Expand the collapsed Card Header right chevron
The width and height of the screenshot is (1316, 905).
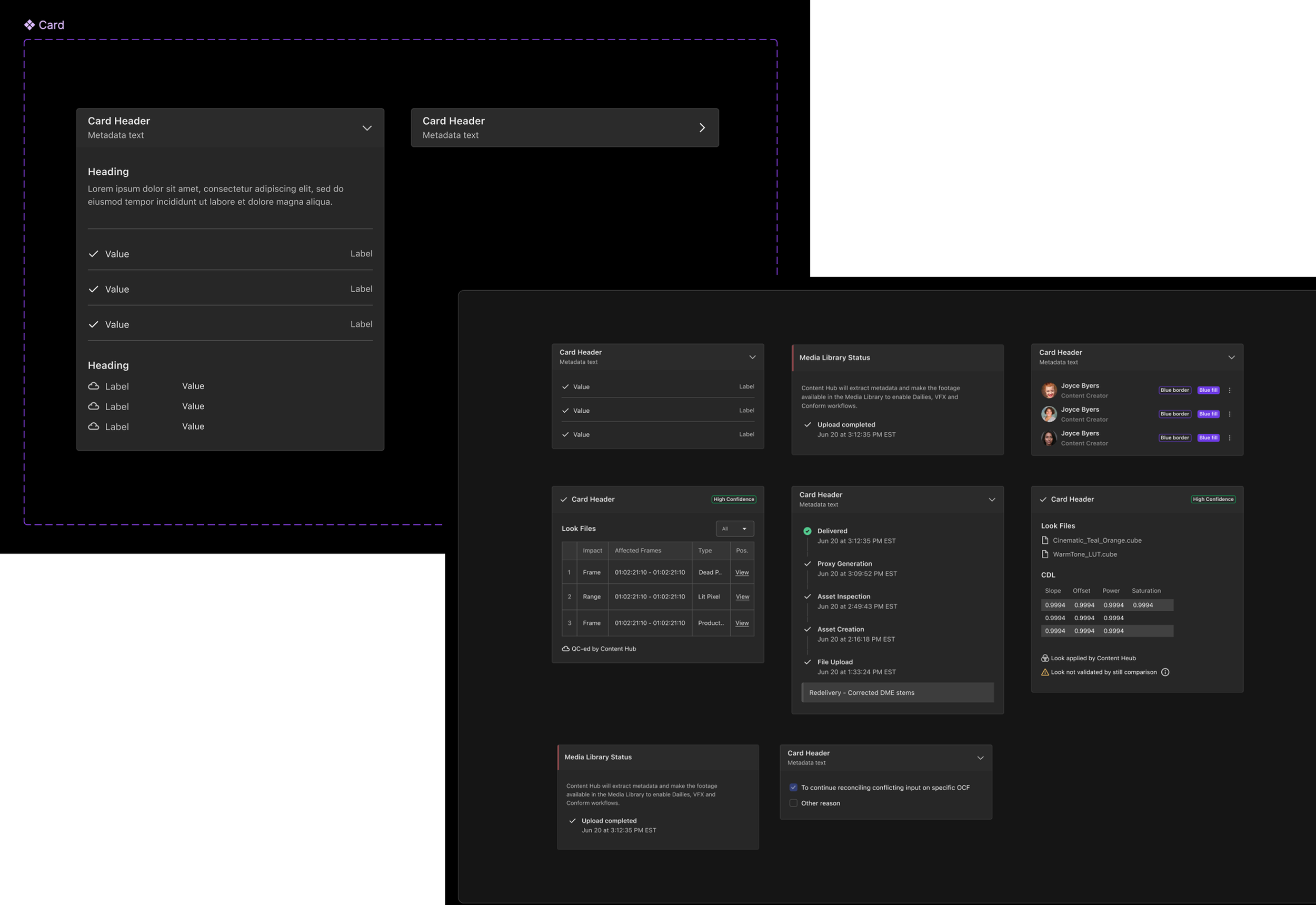click(702, 128)
